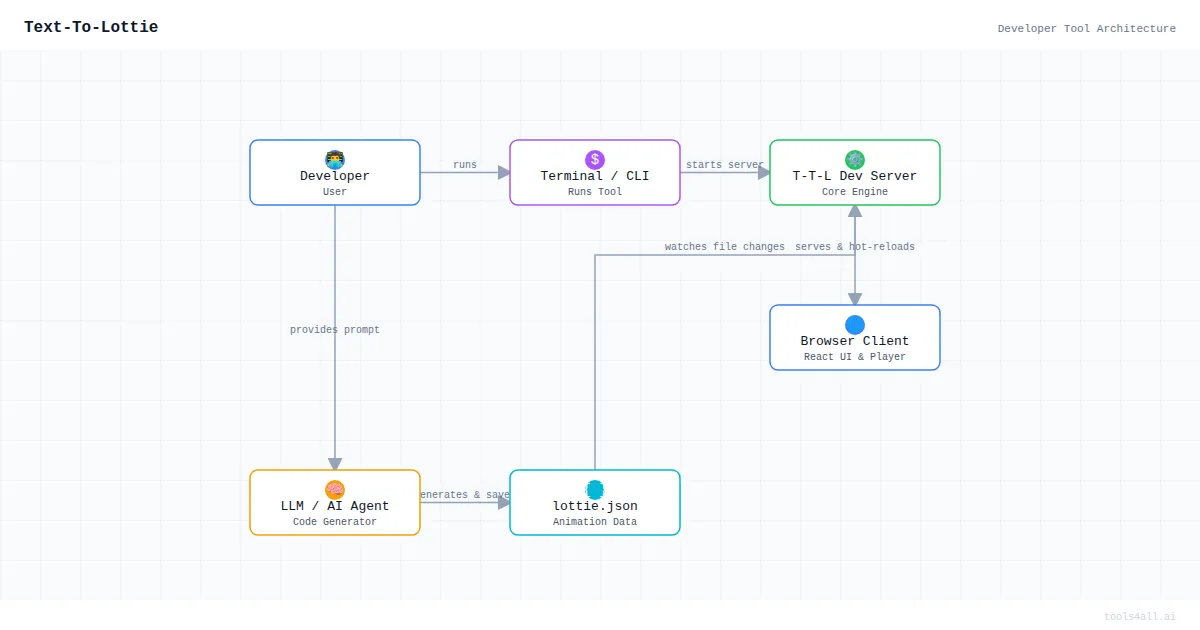
Task: Click the "generates & saves" edge label
Action: point(465,495)
